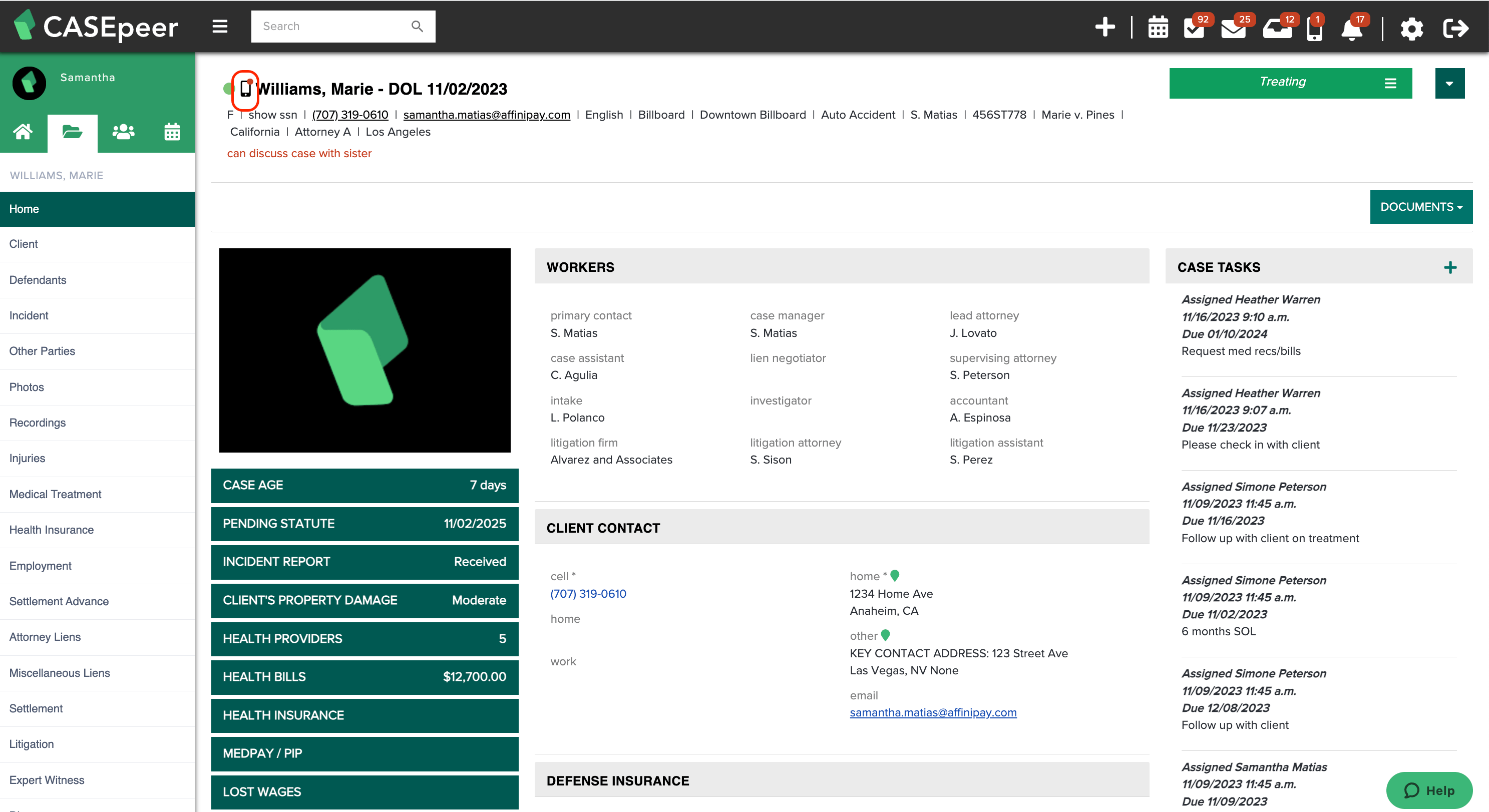
Task: Click the plus icon in top bar
Action: pyautogui.click(x=1104, y=27)
